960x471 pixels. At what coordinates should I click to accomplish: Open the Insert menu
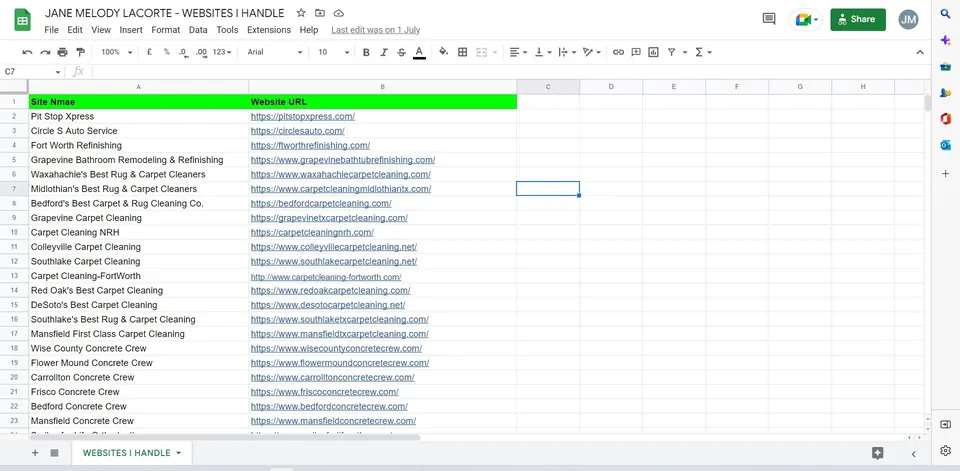click(131, 29)
